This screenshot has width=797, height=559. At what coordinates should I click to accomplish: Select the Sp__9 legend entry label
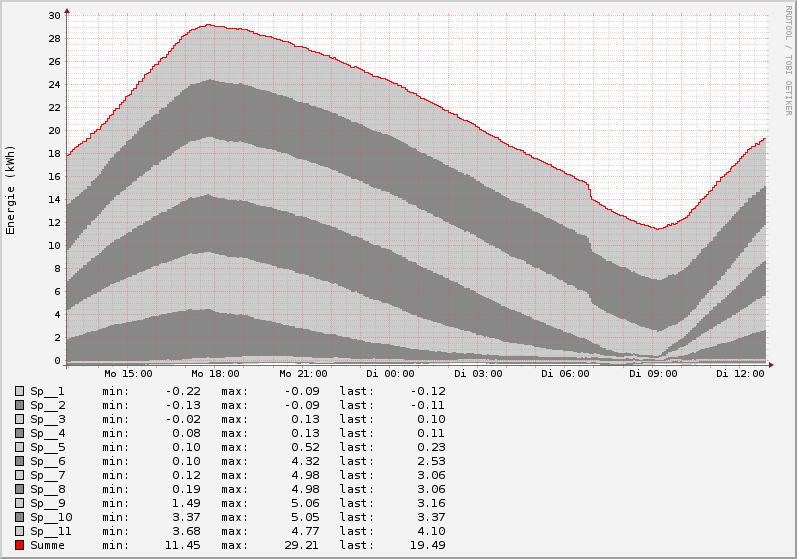click(47, 503)
